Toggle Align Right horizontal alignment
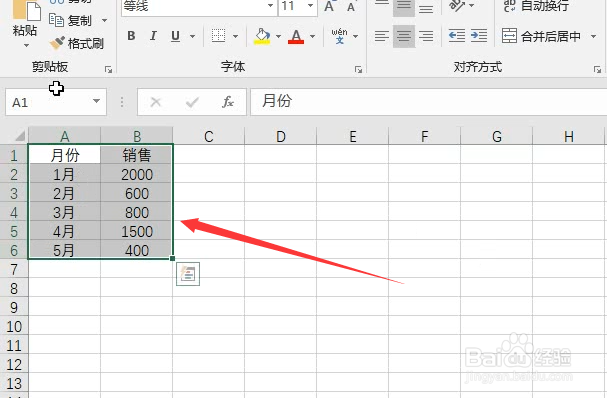This screenshot has width=607, height=398. [426, 36]
